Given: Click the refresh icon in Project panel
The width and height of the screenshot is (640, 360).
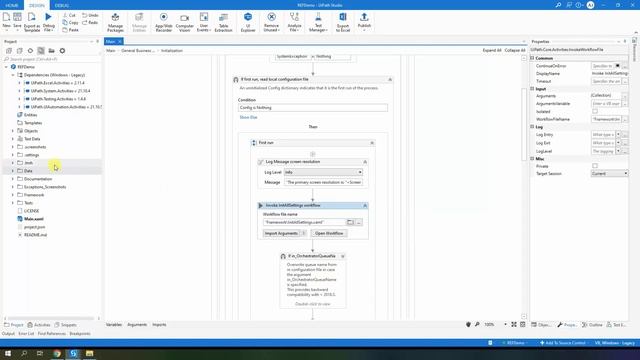Looking at the screenshot, I should (30, 51).
